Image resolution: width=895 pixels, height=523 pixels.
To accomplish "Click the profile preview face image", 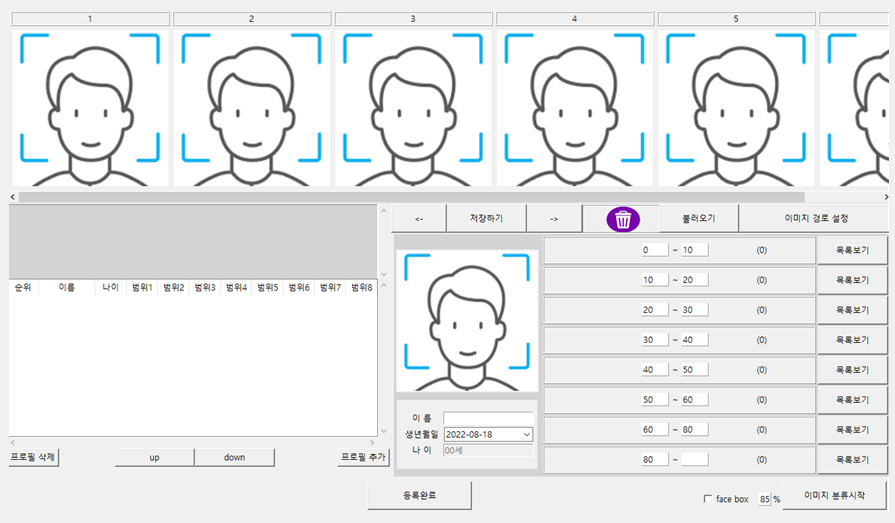I will [467, 320].
